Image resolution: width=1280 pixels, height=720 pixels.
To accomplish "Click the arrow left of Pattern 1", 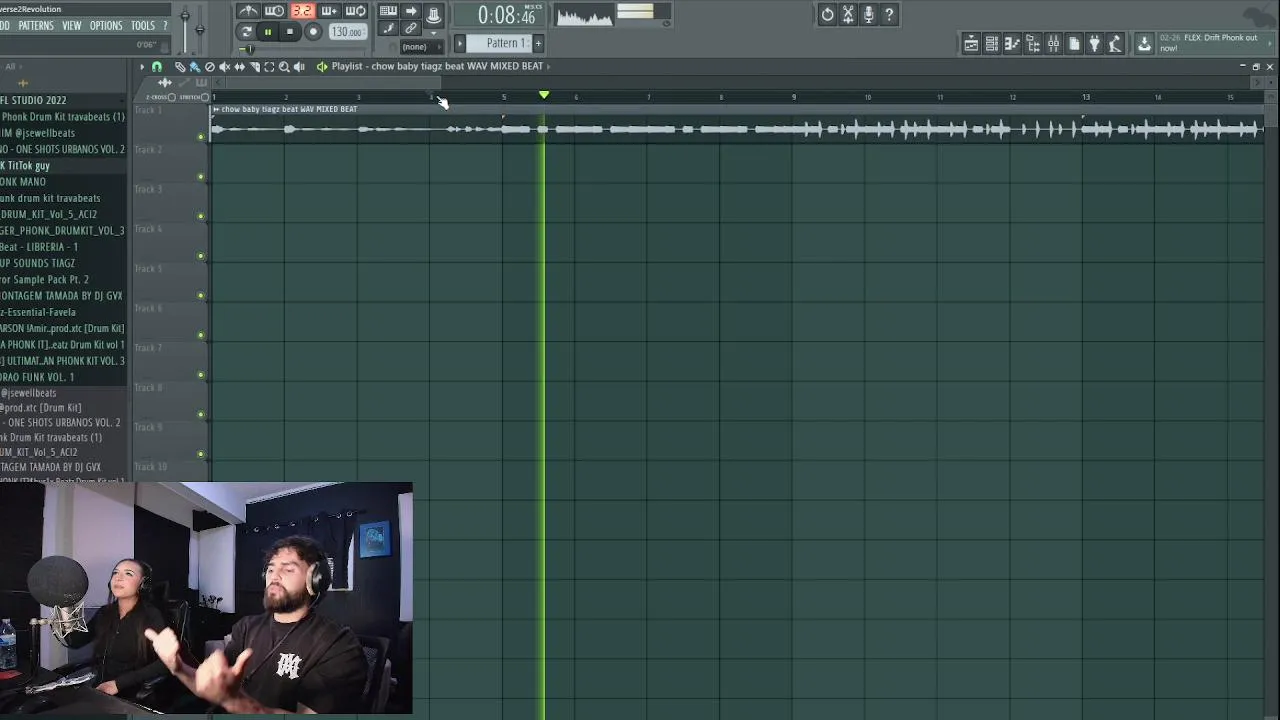I will (x=460, y=43).
